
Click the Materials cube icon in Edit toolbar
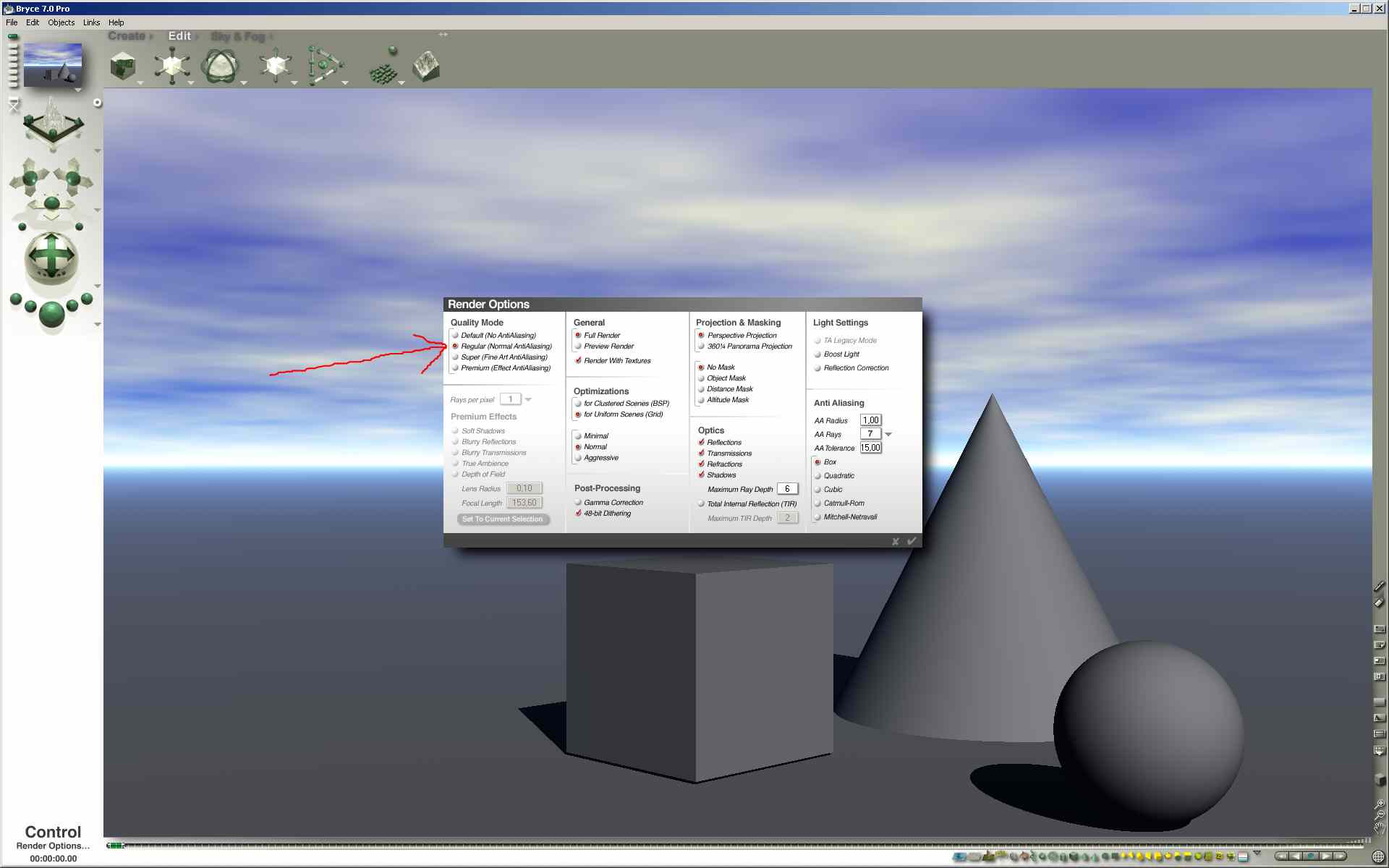tap(123, 67)
